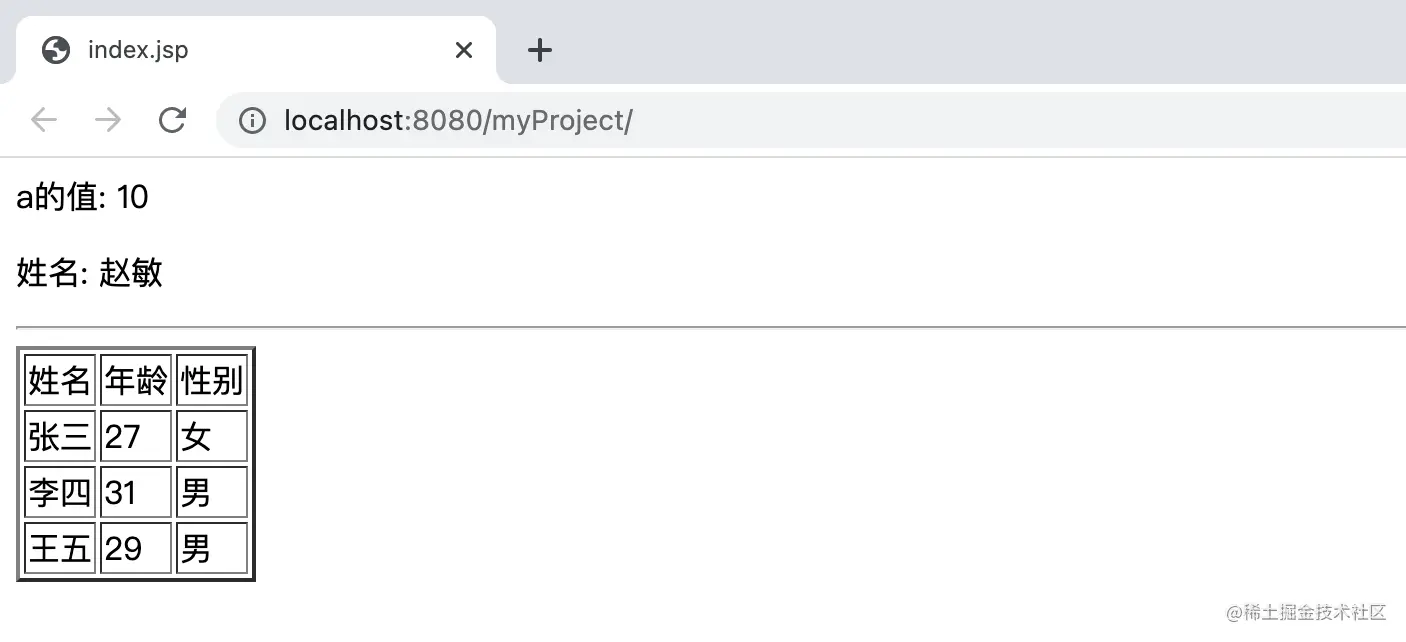Select the 王五 name cell
Image resolution: width=1406 pixels, height=642 pixels.
(x=60, y=548)
